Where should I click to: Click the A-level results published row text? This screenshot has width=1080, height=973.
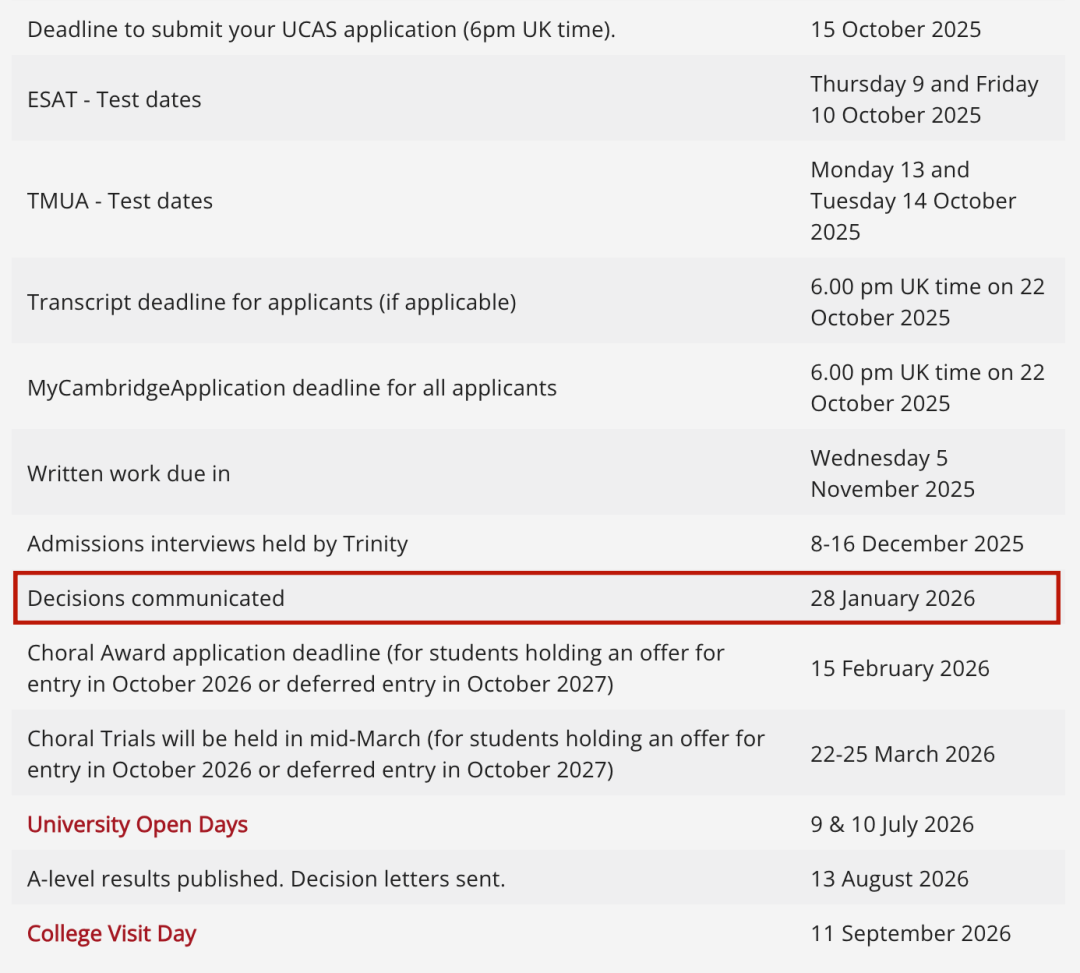click(x=266, y=879)
